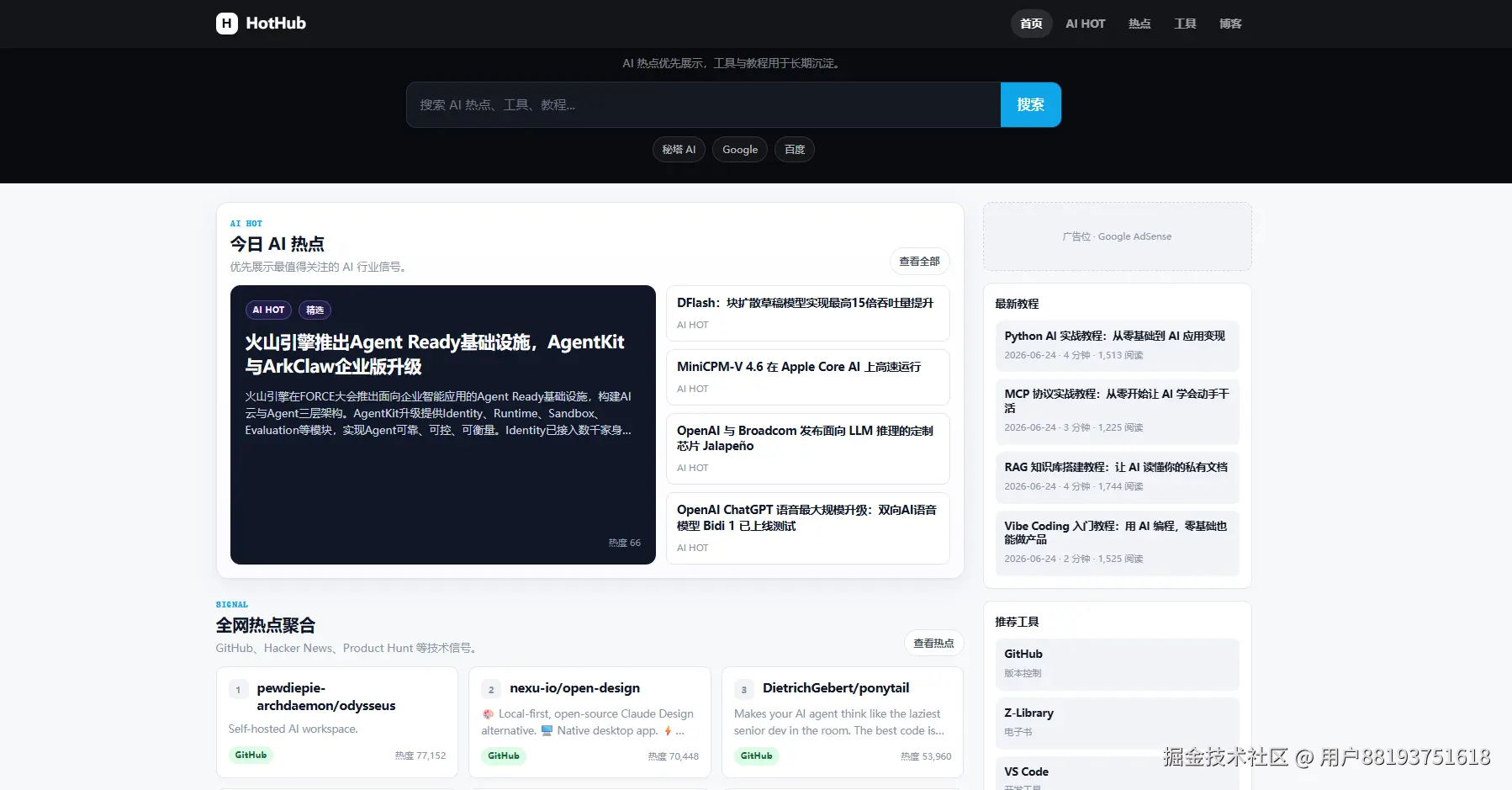
Task: Click the 全网热点聚合 heading
Action: [x=265, y=625]
